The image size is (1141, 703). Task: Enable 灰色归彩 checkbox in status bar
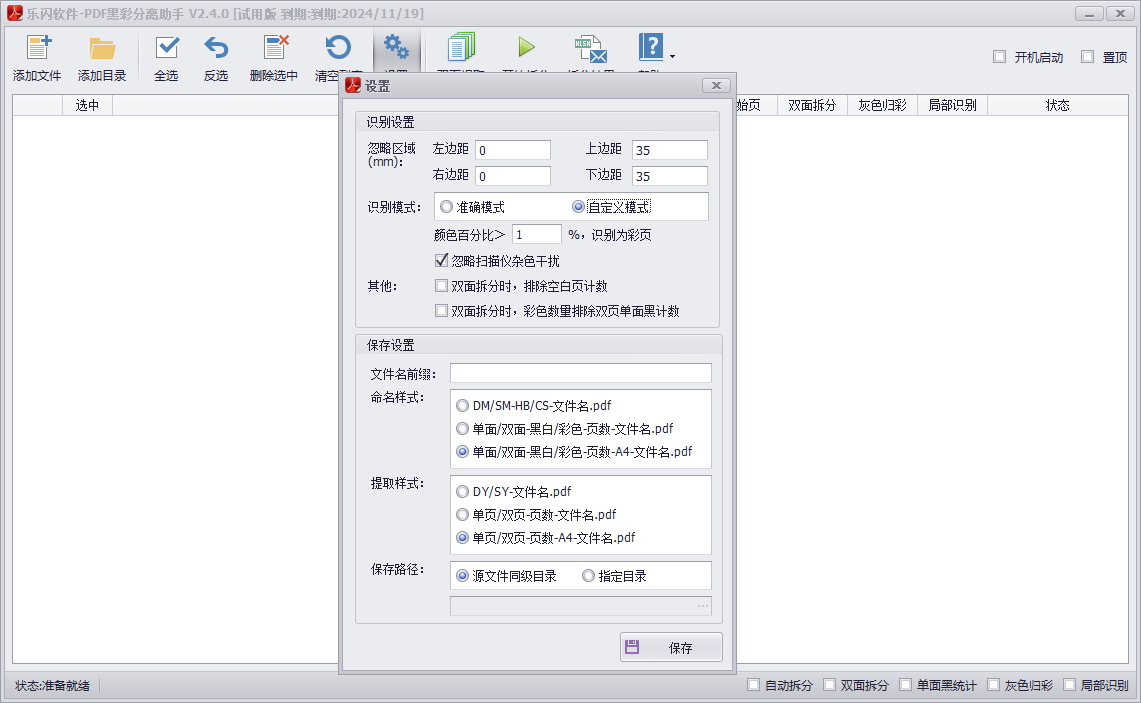pos(993,685)
